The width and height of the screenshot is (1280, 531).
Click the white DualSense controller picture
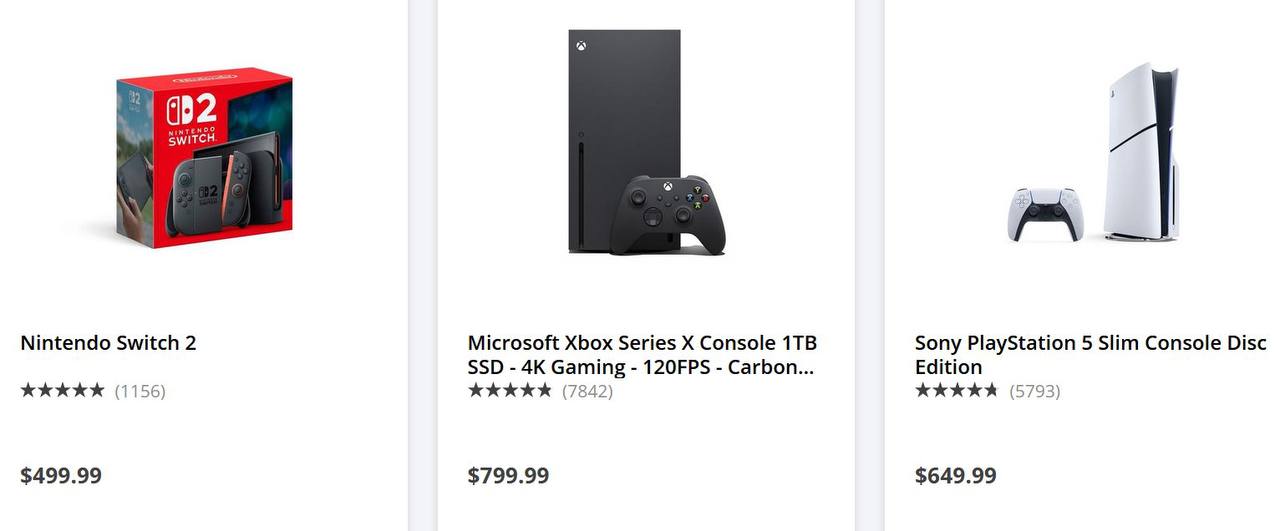pyautogui.click(x=1044, y=214)
